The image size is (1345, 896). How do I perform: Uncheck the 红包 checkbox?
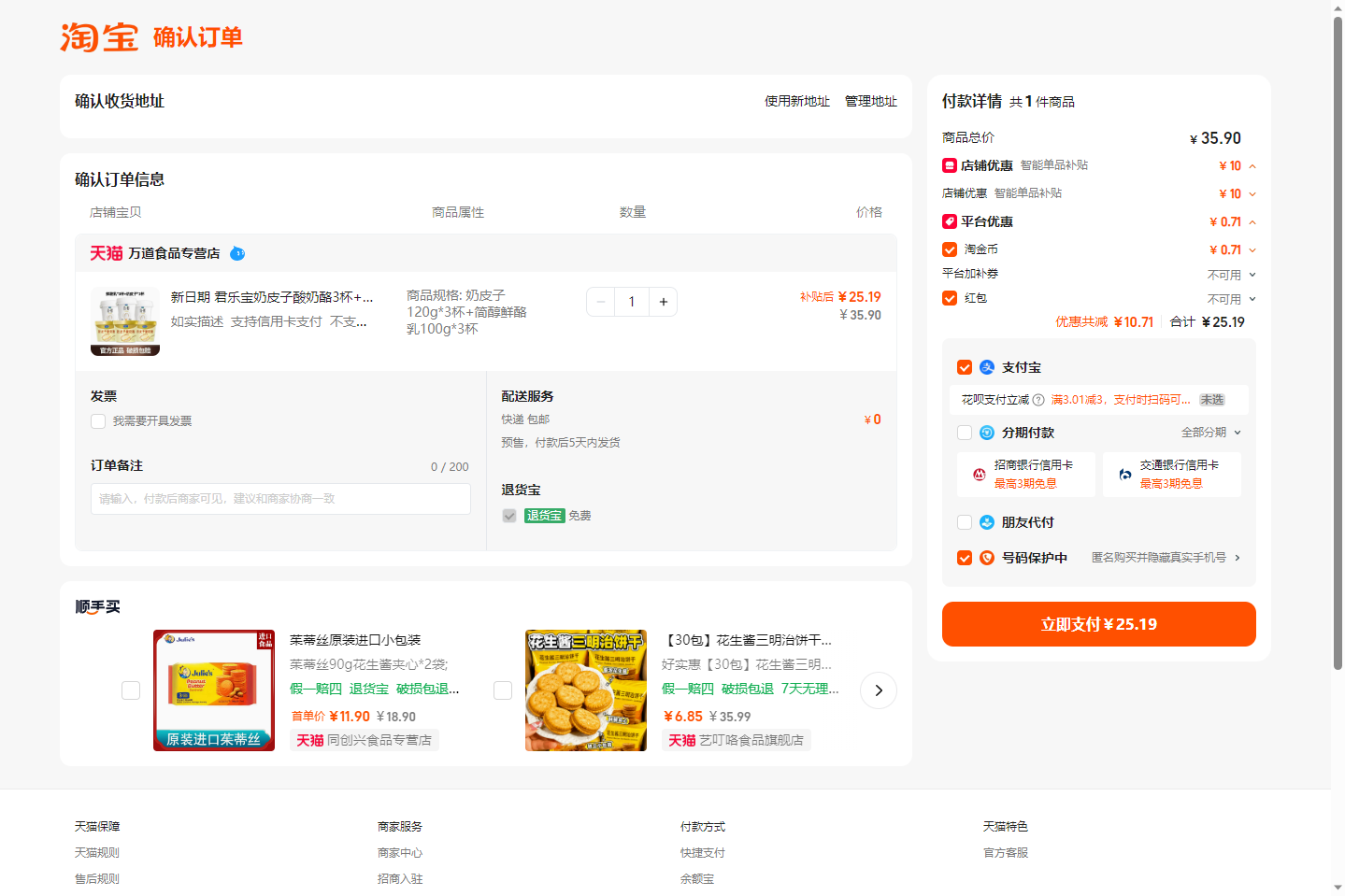coord(950,298)
